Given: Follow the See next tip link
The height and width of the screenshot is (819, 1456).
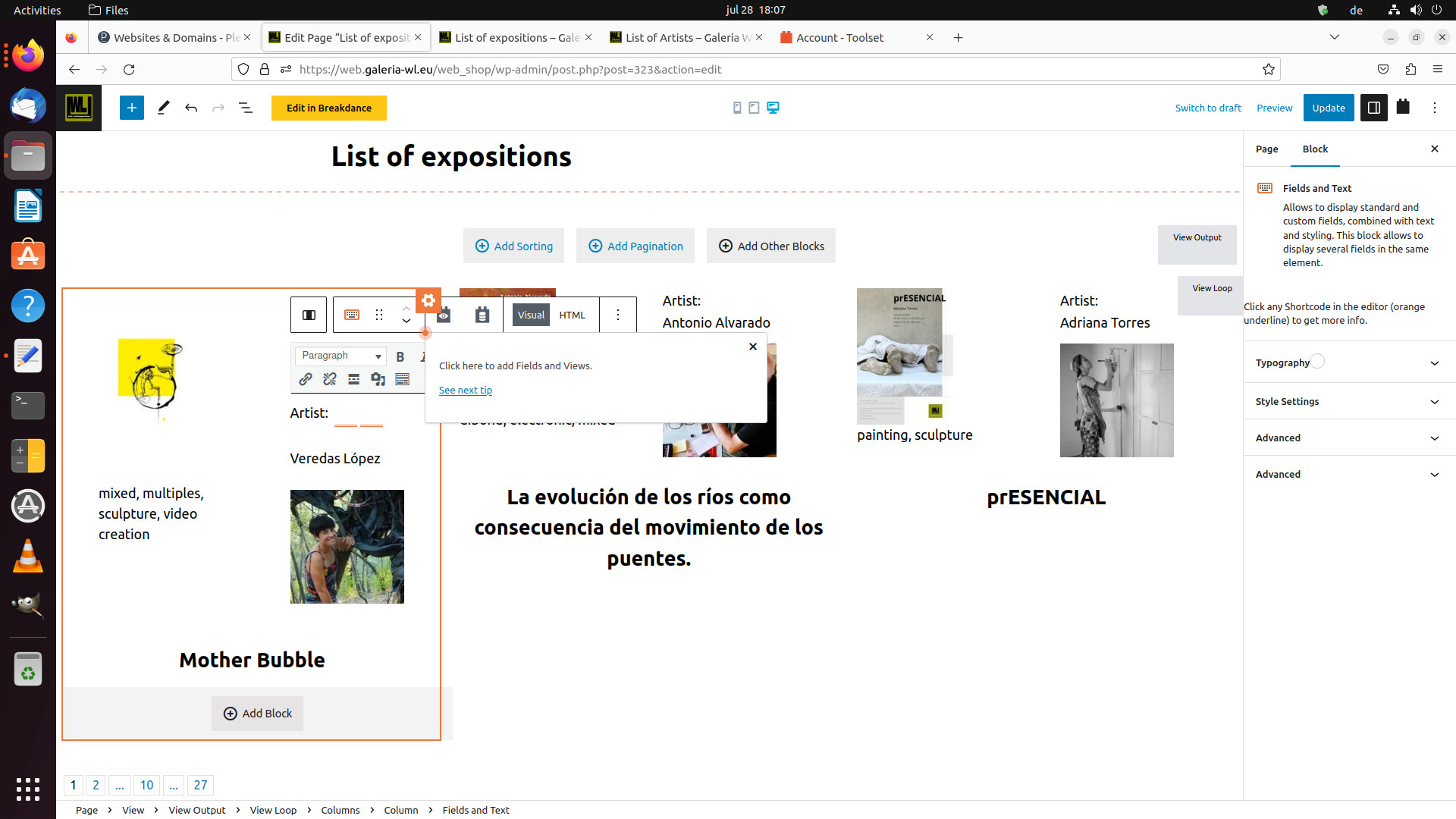Looking at the screenshot, I should 466,390.
